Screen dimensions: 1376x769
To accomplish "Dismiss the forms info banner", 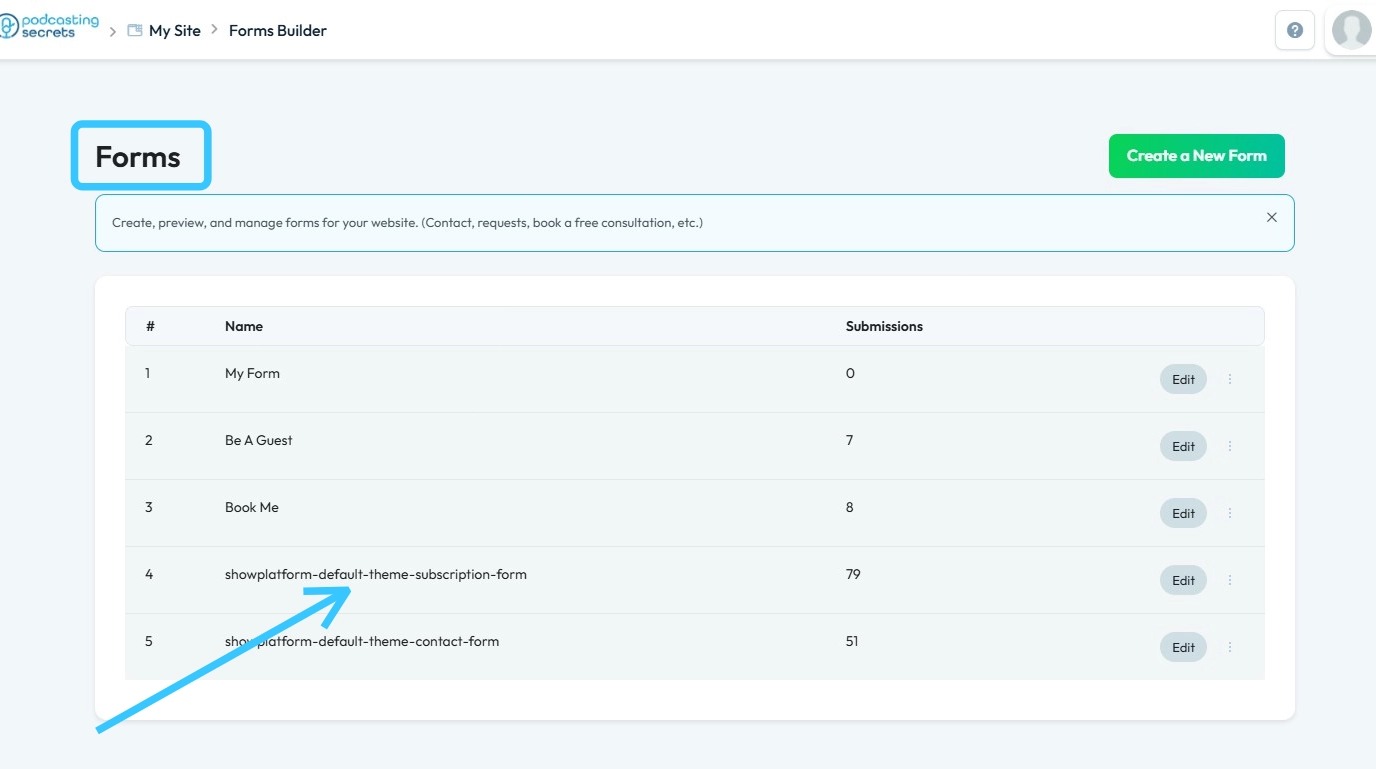I will [1272, 217].
